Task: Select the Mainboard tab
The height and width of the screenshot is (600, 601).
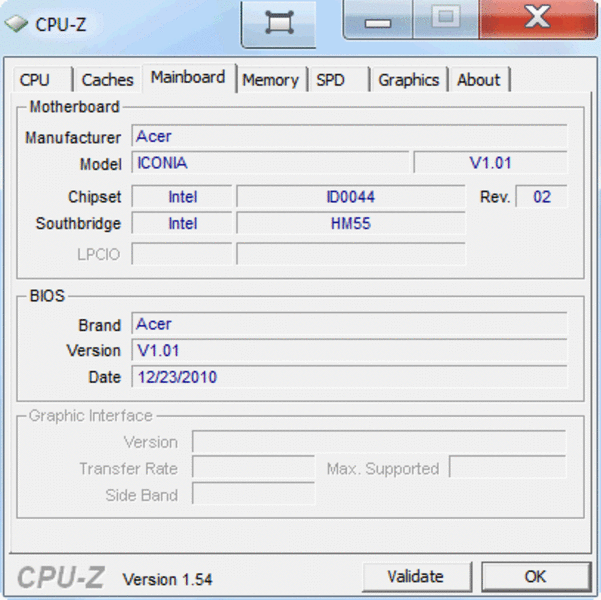Action: [x=189, y=78]
